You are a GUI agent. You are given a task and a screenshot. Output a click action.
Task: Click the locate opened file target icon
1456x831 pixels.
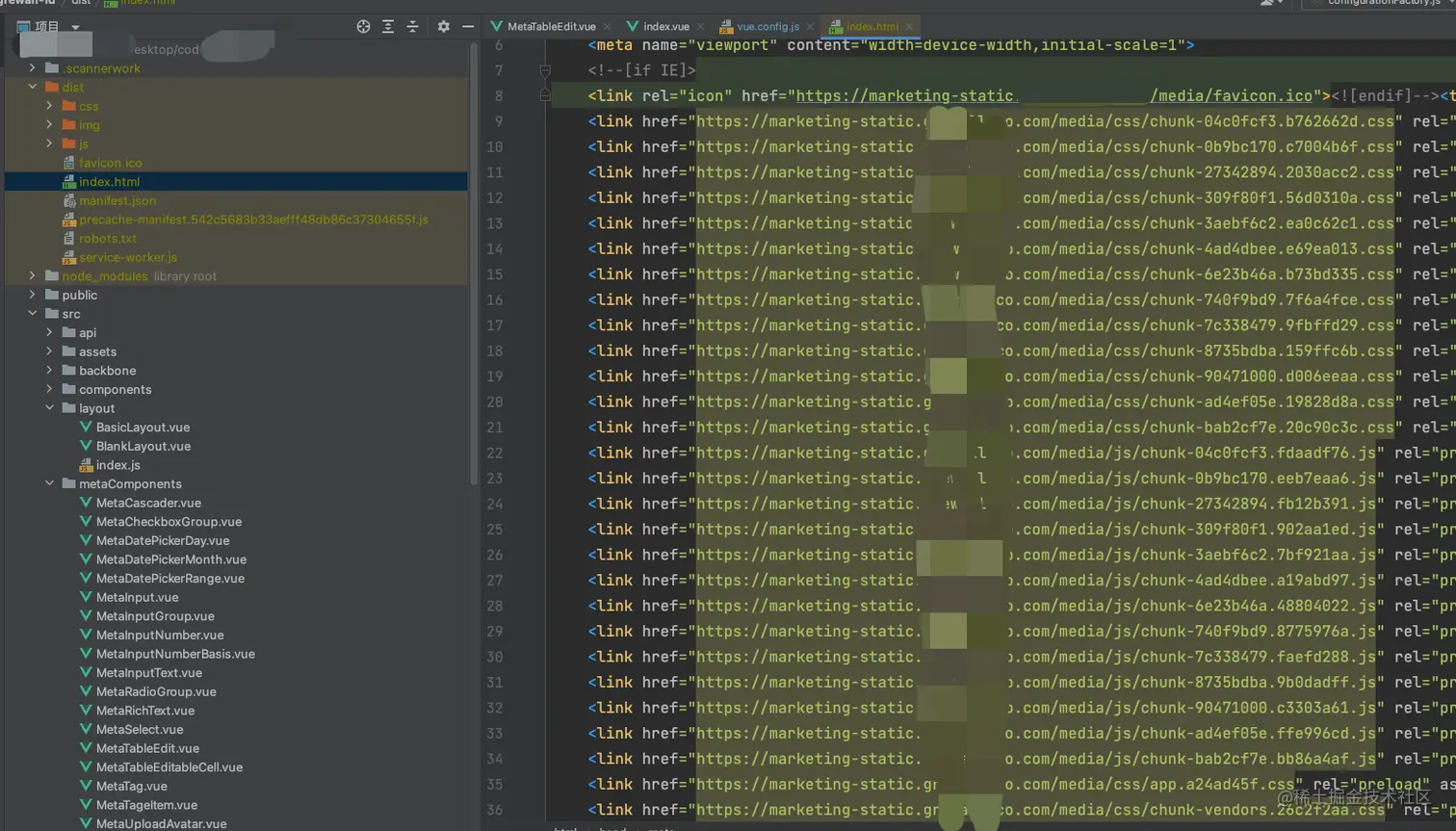point(363,27)
